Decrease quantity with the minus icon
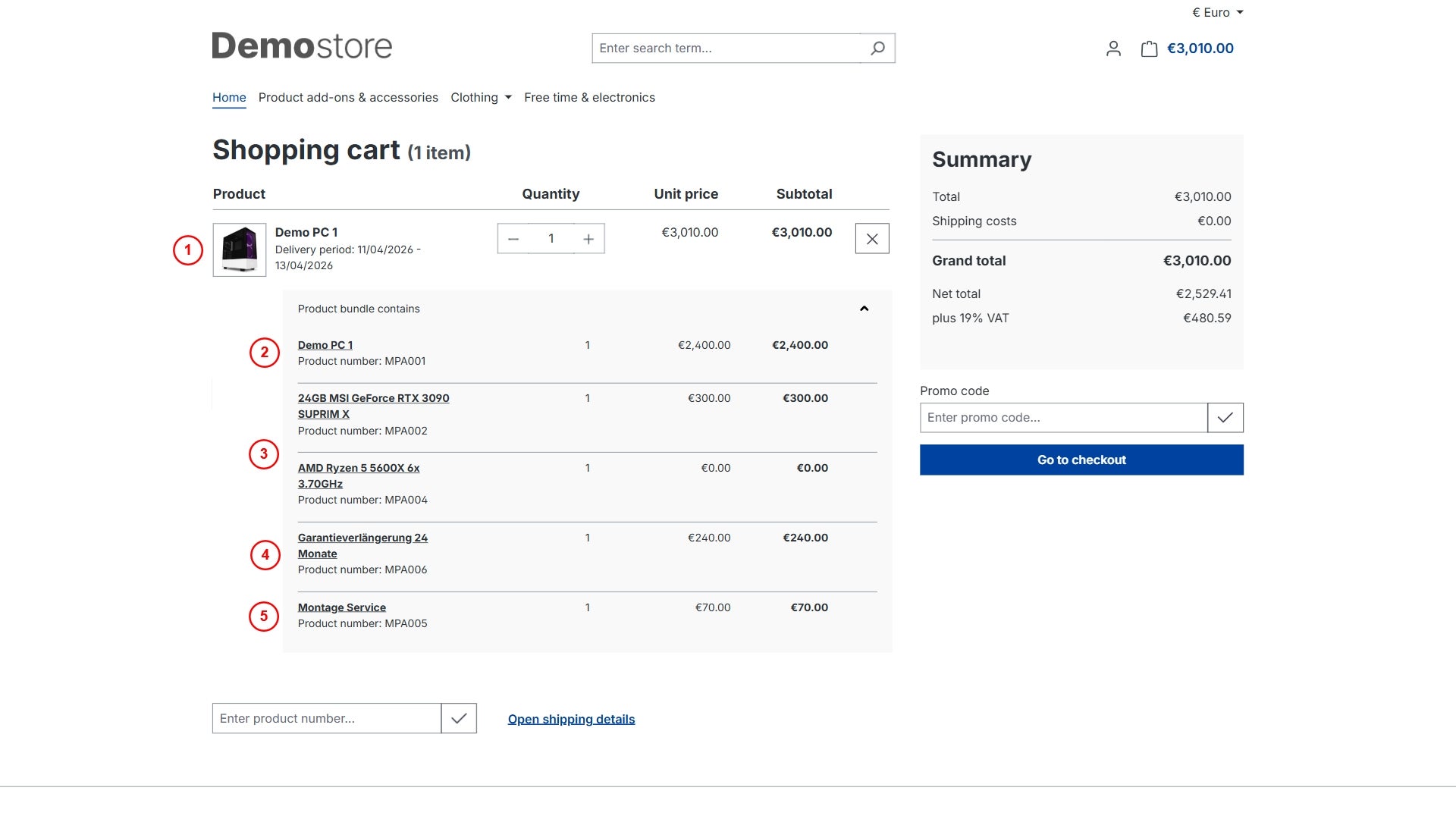This screenshot has height=819, width=1456. [513, 239]
